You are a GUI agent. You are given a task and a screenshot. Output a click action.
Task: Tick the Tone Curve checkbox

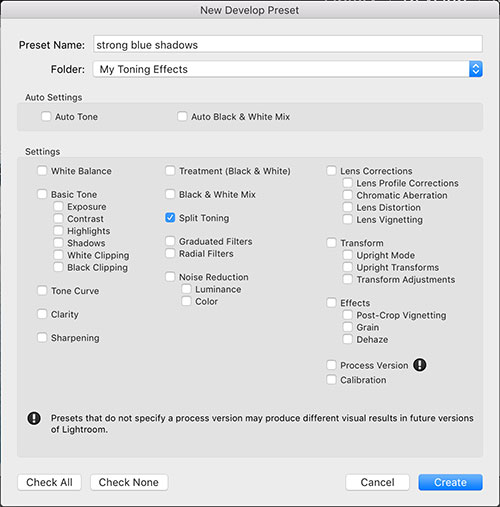click(42, 290)
